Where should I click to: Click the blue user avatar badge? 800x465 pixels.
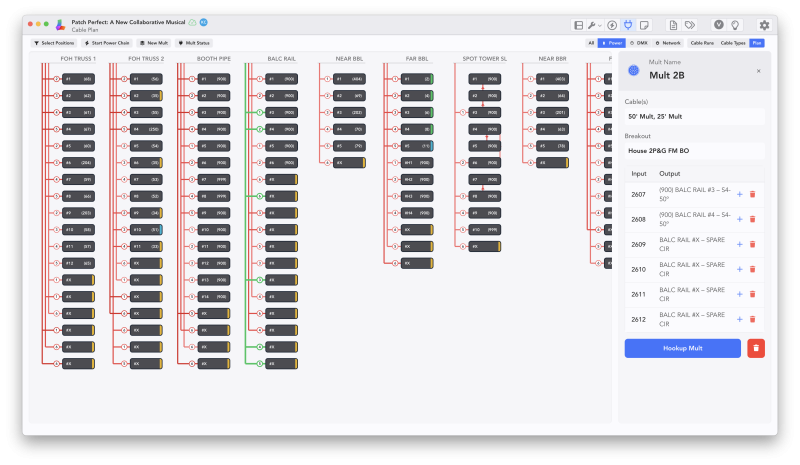(x=204, y=22)
